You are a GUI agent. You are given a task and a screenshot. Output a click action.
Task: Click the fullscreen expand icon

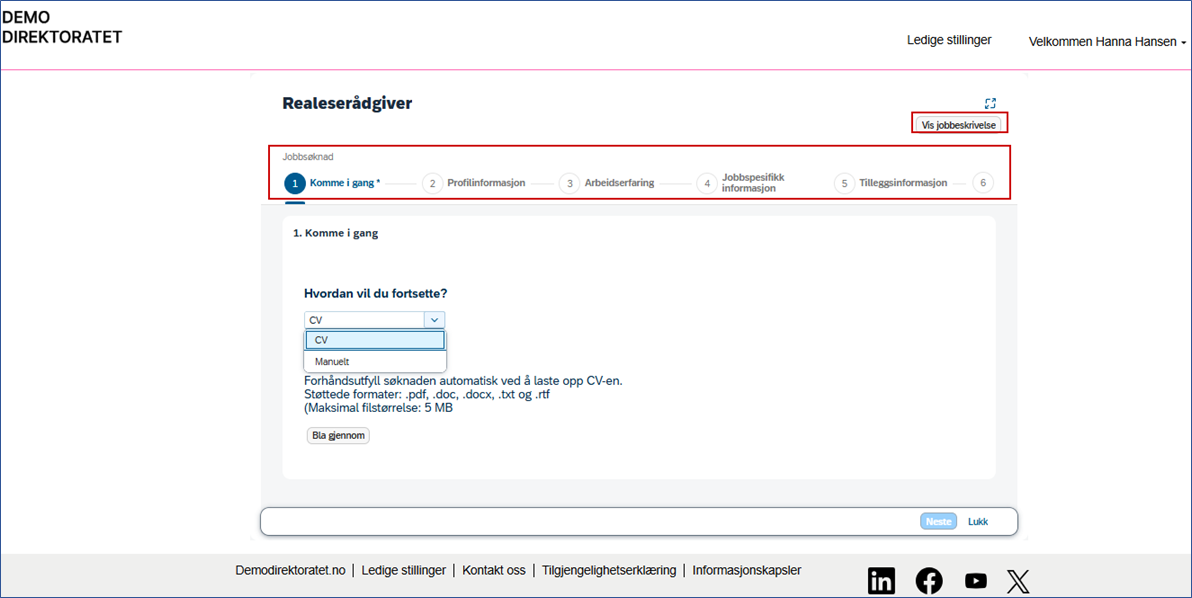click(x=990, y=103)
